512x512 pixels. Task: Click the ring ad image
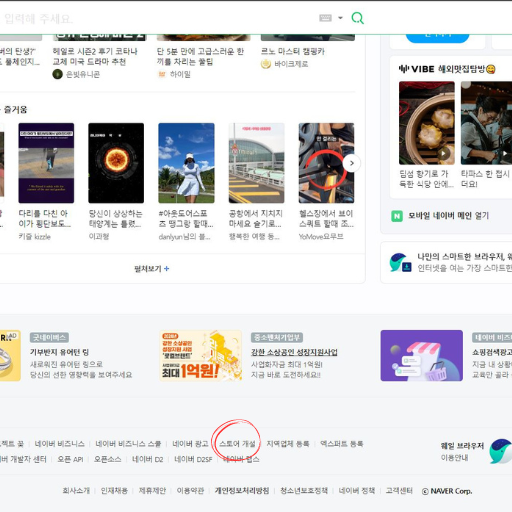(x=10, y=355)
